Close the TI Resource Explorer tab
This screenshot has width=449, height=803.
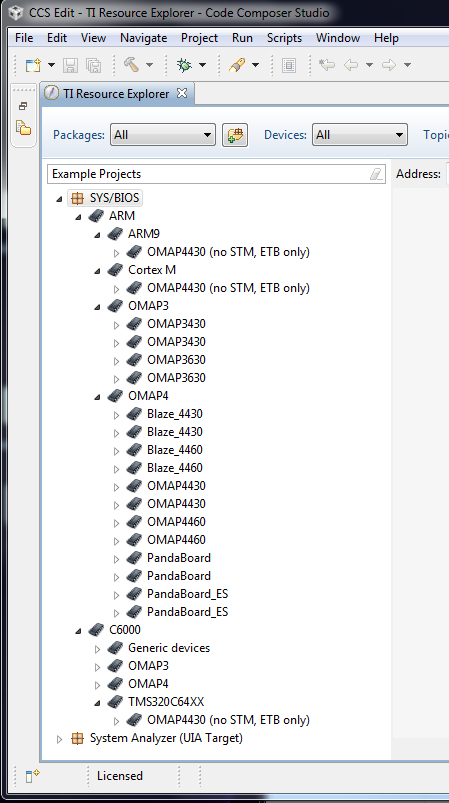click(182, 93)
